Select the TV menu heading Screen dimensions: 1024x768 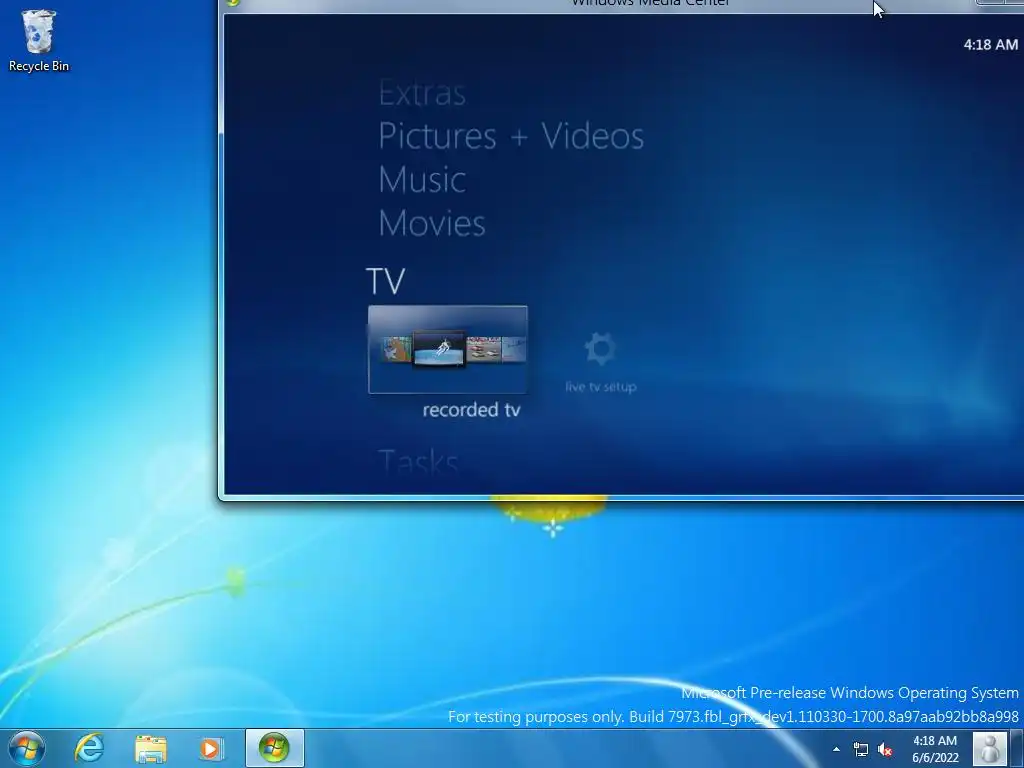pos(385,281)
